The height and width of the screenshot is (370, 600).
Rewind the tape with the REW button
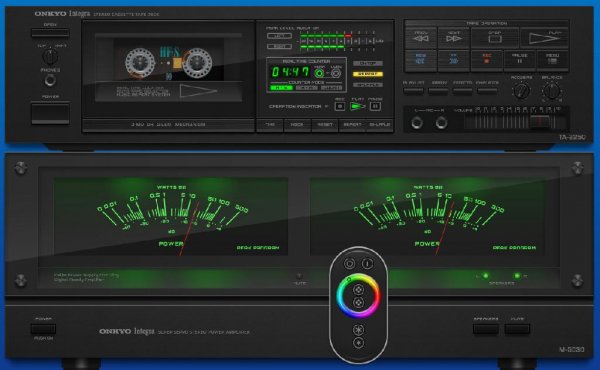(421, 60)
